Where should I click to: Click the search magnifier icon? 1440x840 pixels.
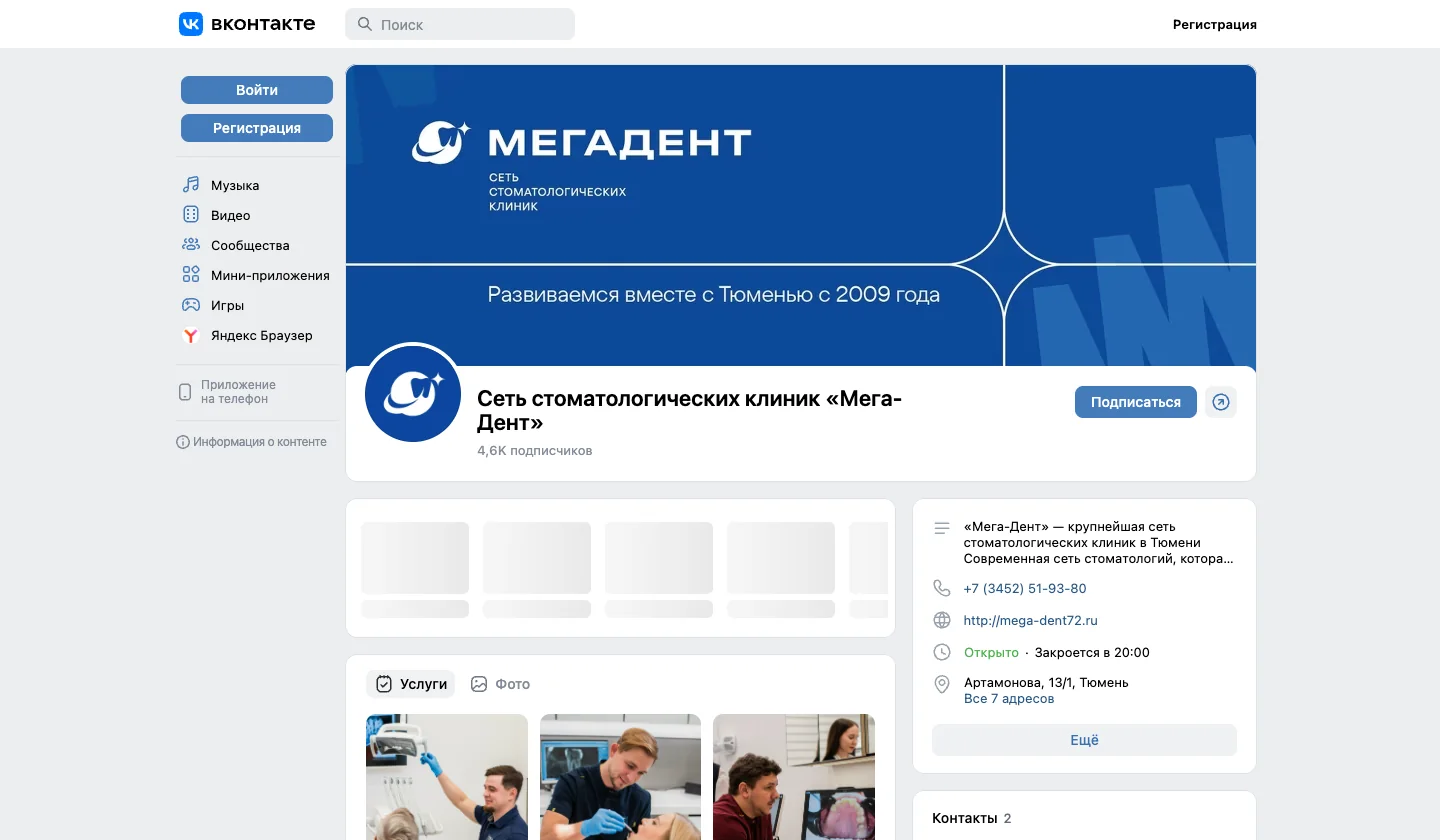[x=365, y=24]
